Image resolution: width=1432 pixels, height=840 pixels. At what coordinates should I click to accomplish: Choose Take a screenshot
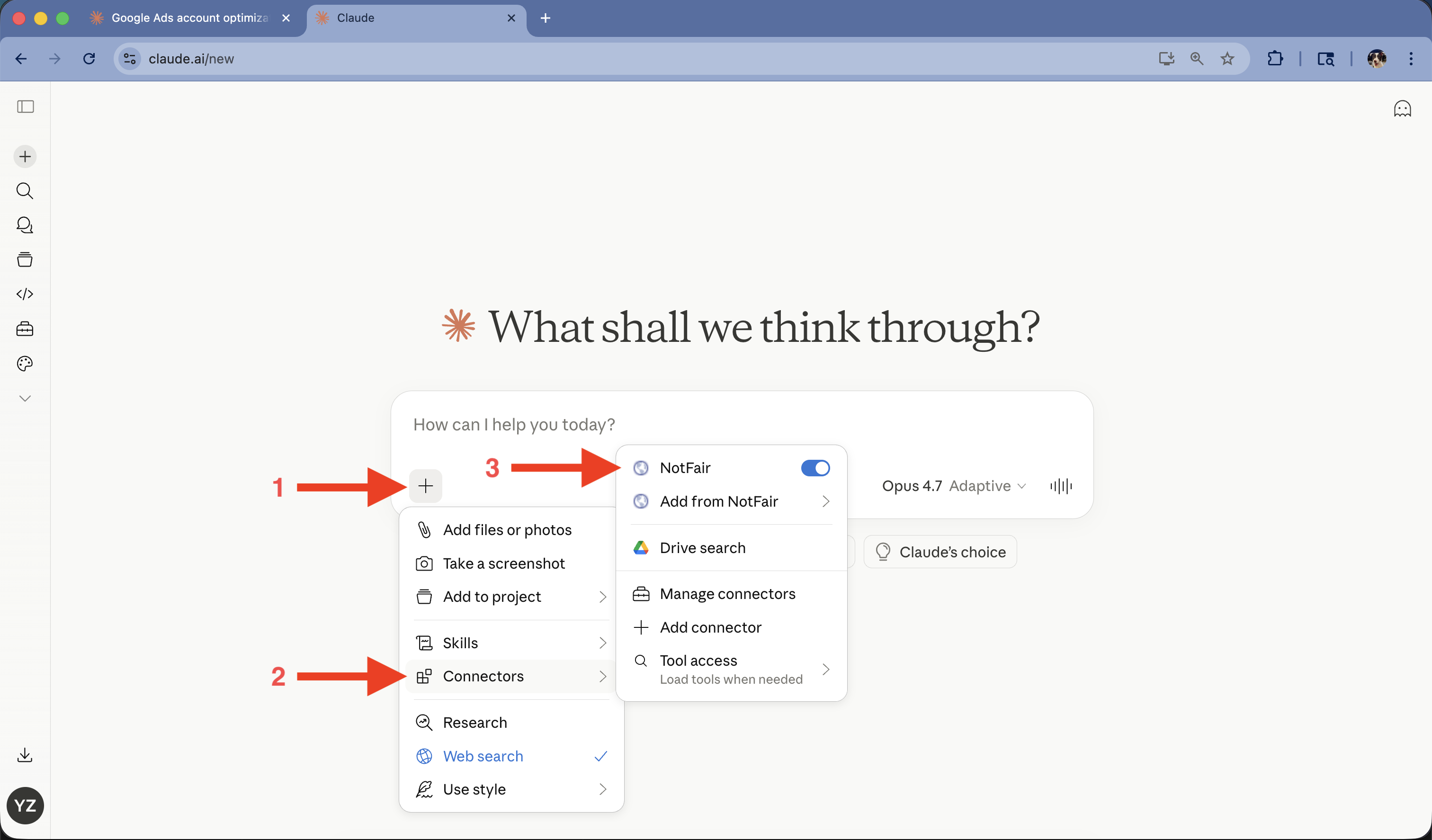(x=511, y=563)
